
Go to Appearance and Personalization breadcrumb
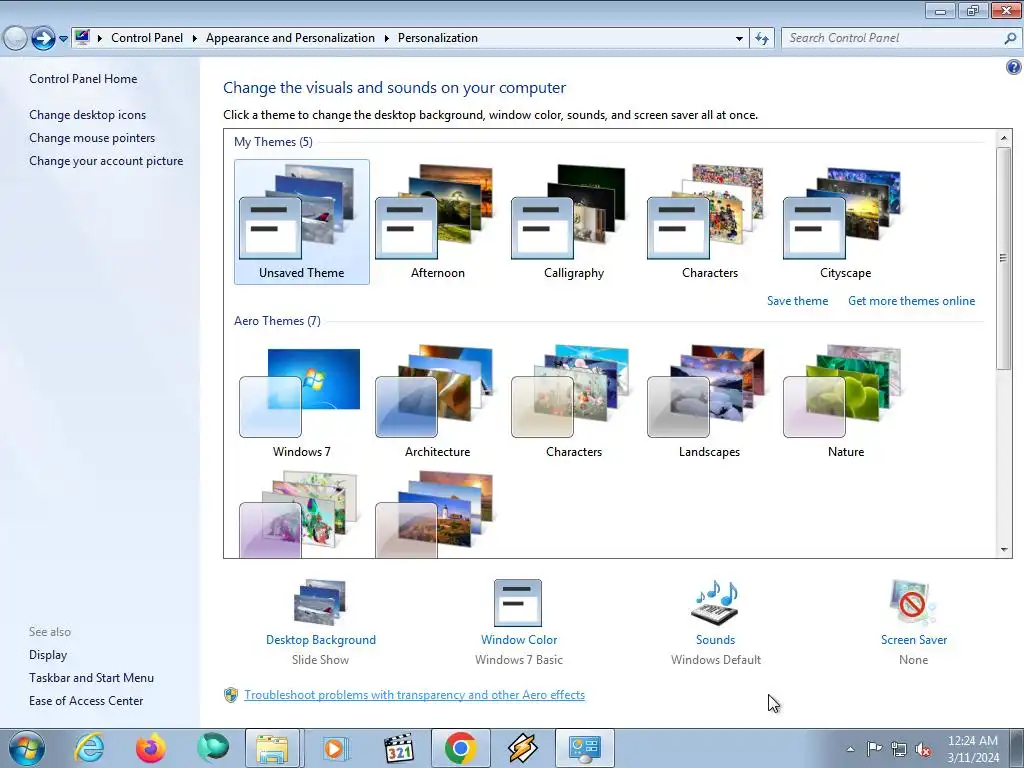290,38
